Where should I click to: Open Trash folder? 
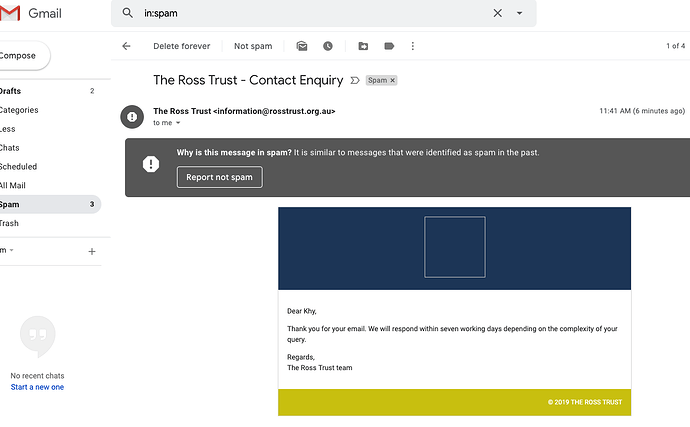[9, 223]
